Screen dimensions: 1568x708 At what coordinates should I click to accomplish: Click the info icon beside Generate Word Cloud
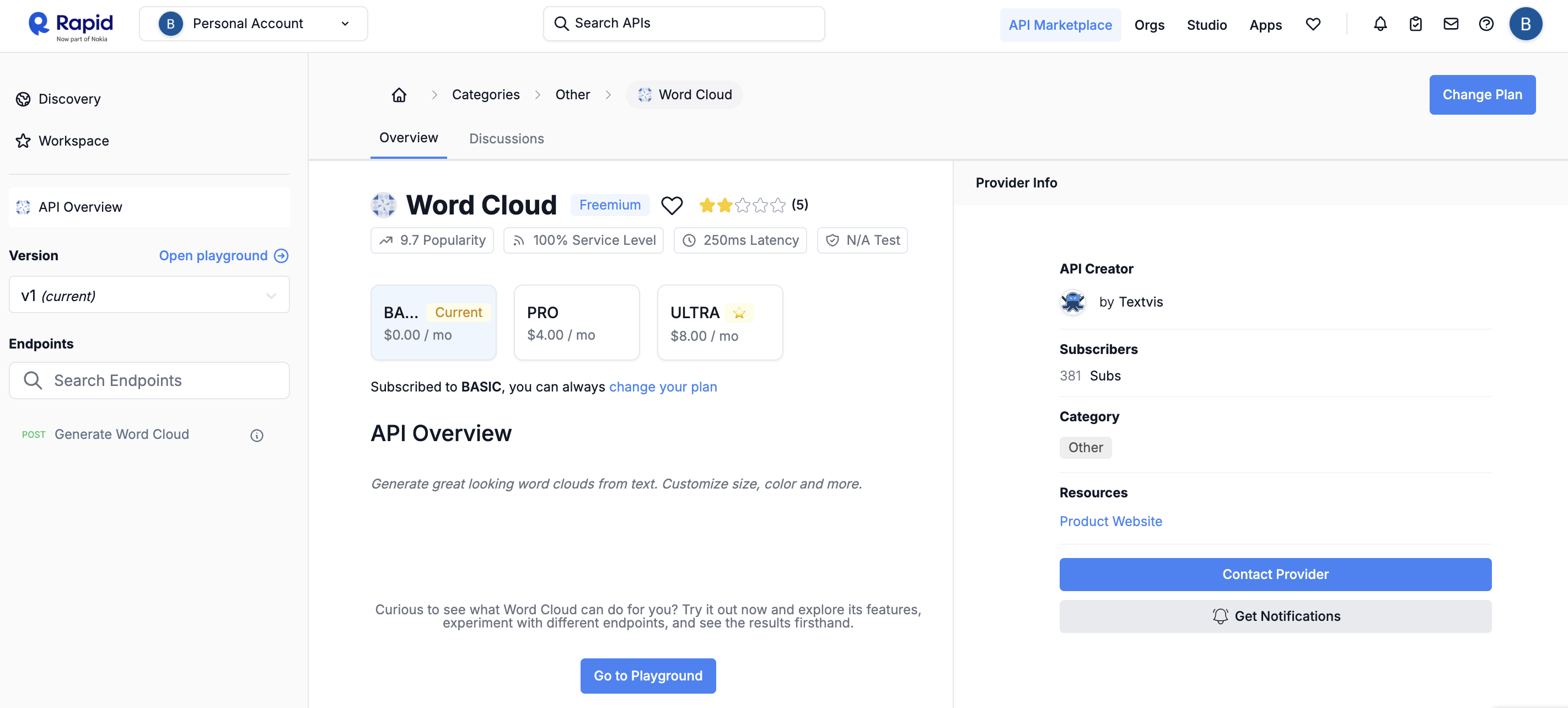pyautogui.click(x=257, y=435)
